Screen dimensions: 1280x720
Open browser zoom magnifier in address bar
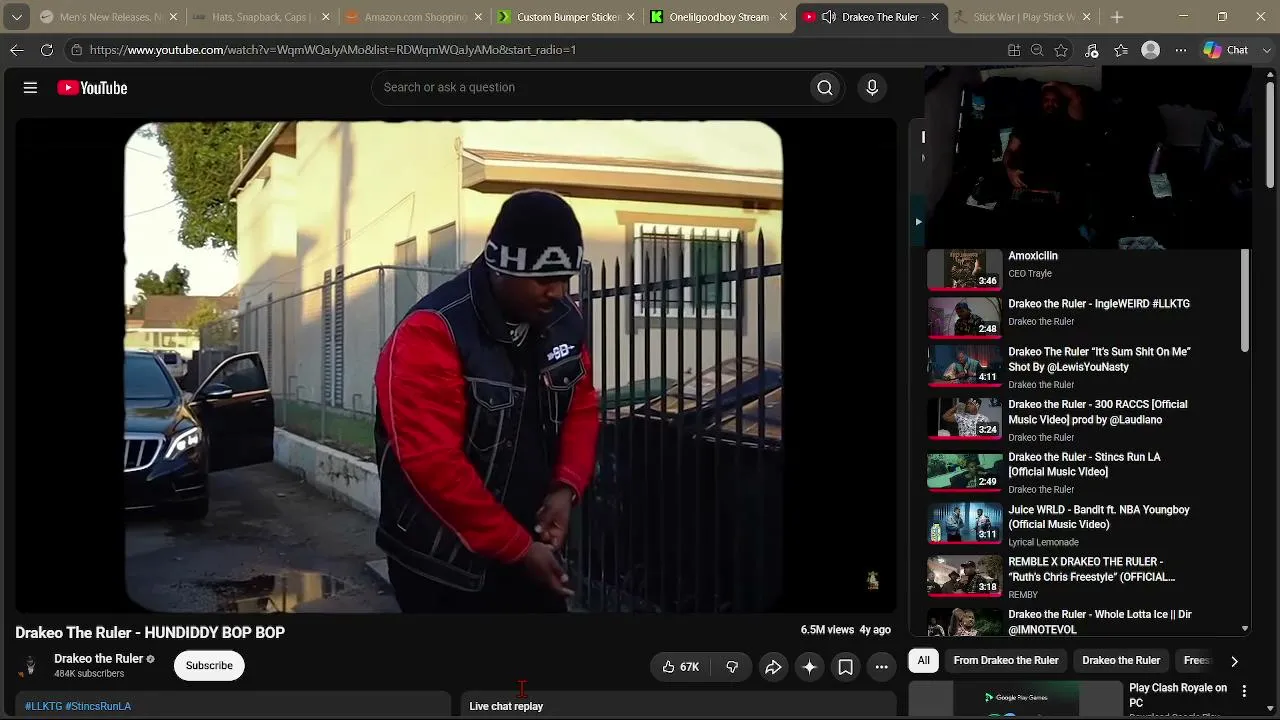pos(1037,50)
